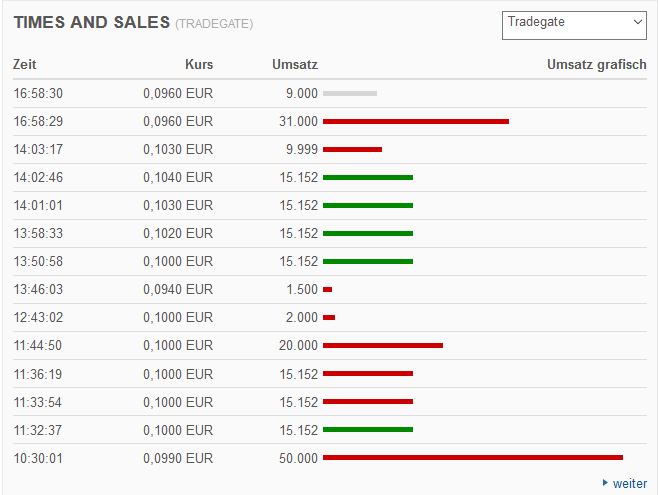Click the Umsatz grafisch column header
The height and width of the screenshot is (495, 659).
(597, 65)
